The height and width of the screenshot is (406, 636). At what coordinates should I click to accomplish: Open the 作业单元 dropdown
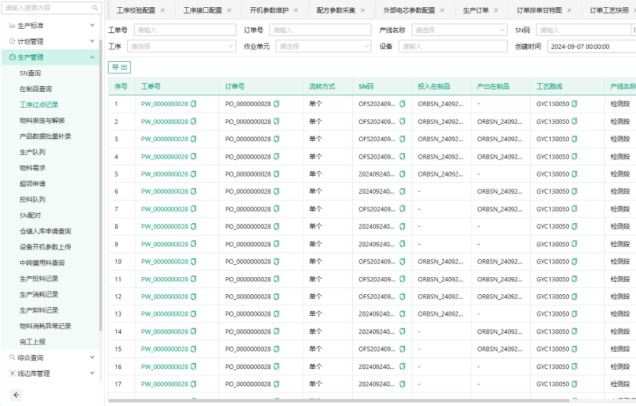coord(316,46)
